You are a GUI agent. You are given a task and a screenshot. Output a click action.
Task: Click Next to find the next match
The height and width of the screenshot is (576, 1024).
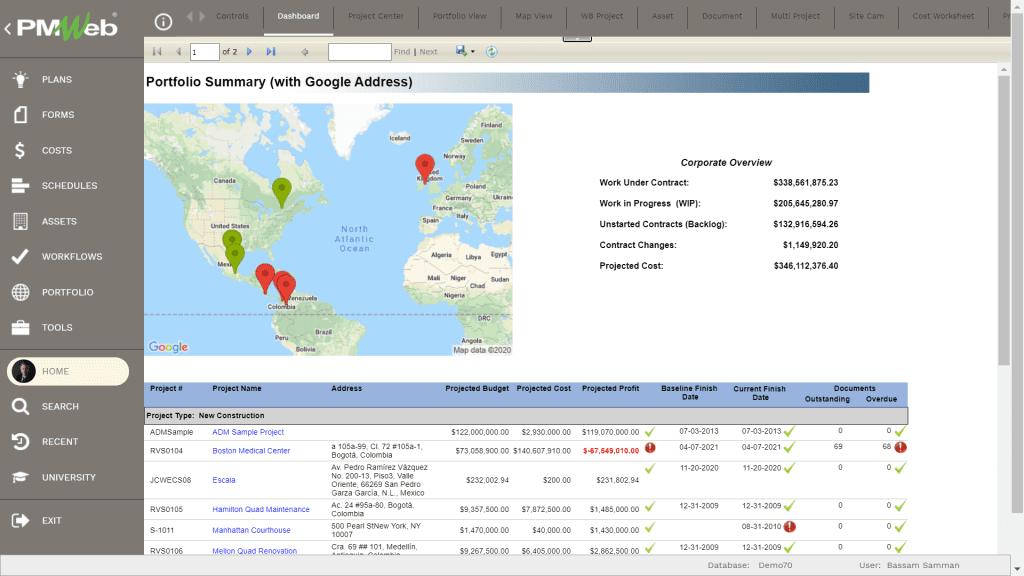coord(428,51)
